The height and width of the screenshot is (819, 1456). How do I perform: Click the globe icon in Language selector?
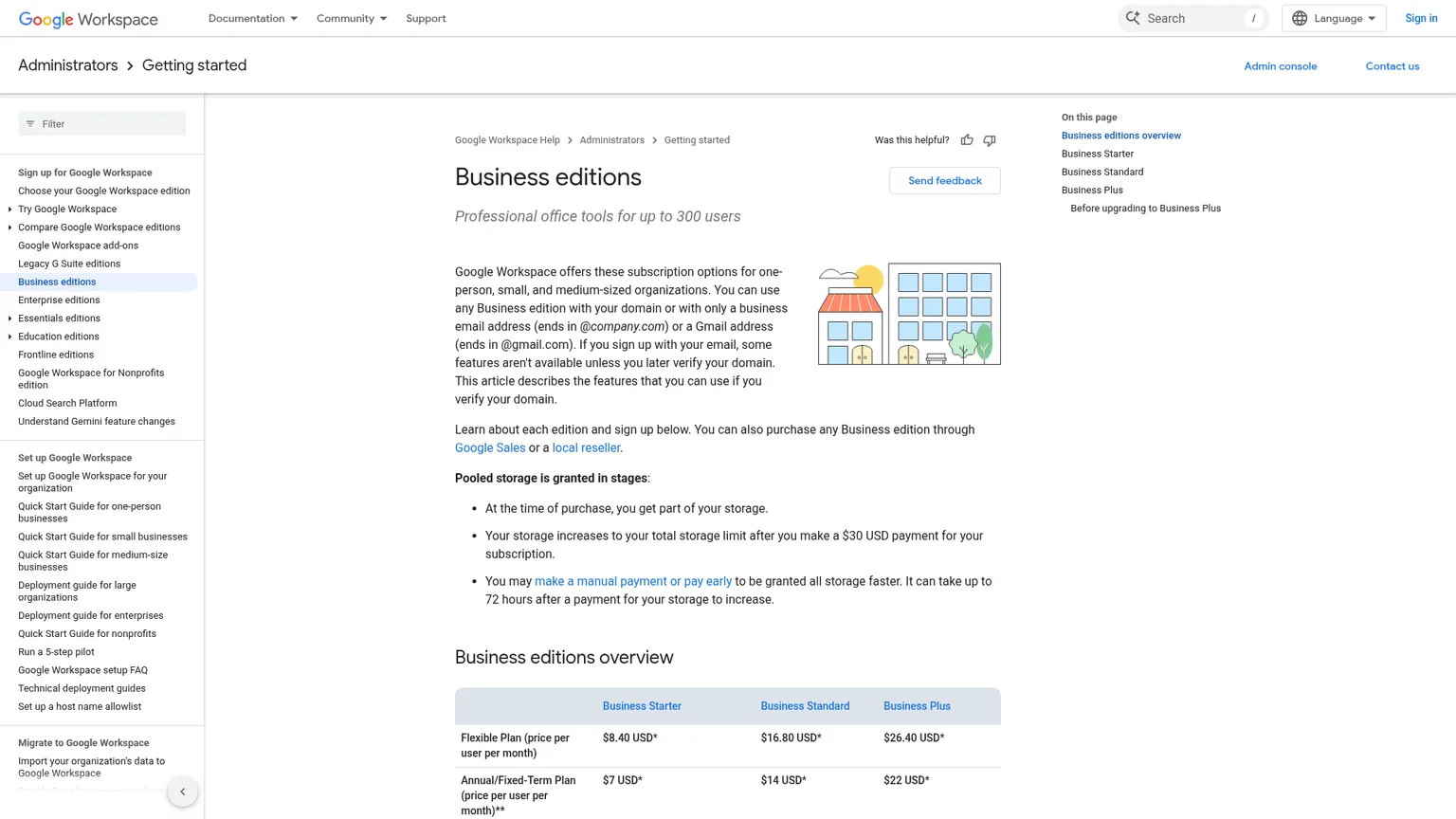point(1300,18)
